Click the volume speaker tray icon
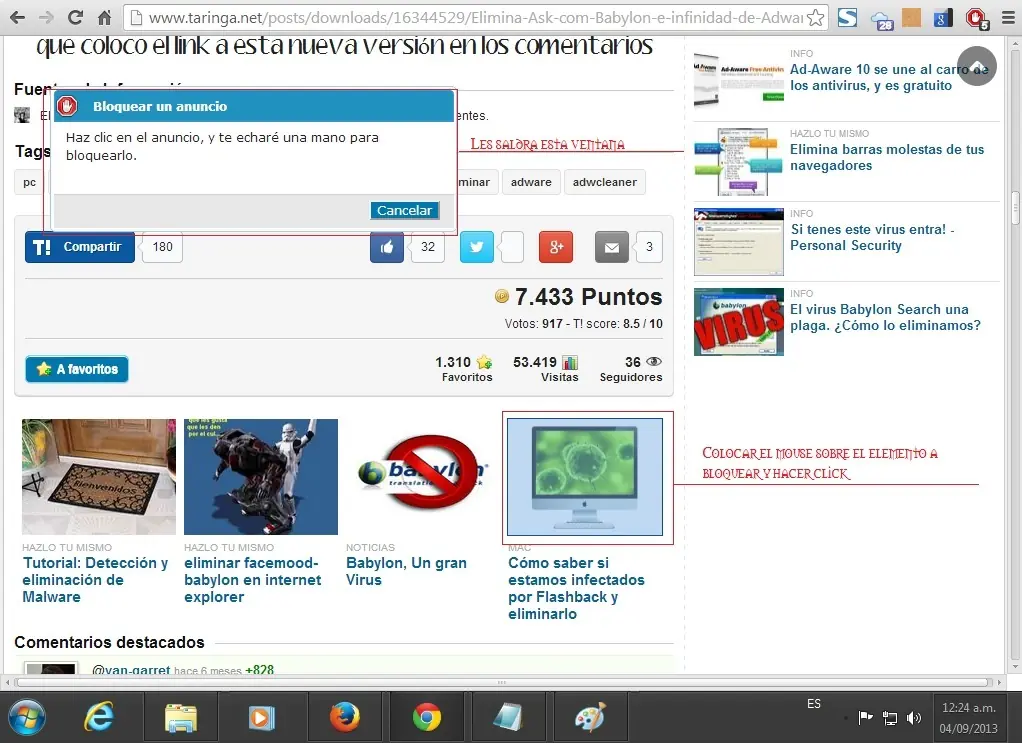The height and width of the screenshot is (743, 1022). (914, 718)
